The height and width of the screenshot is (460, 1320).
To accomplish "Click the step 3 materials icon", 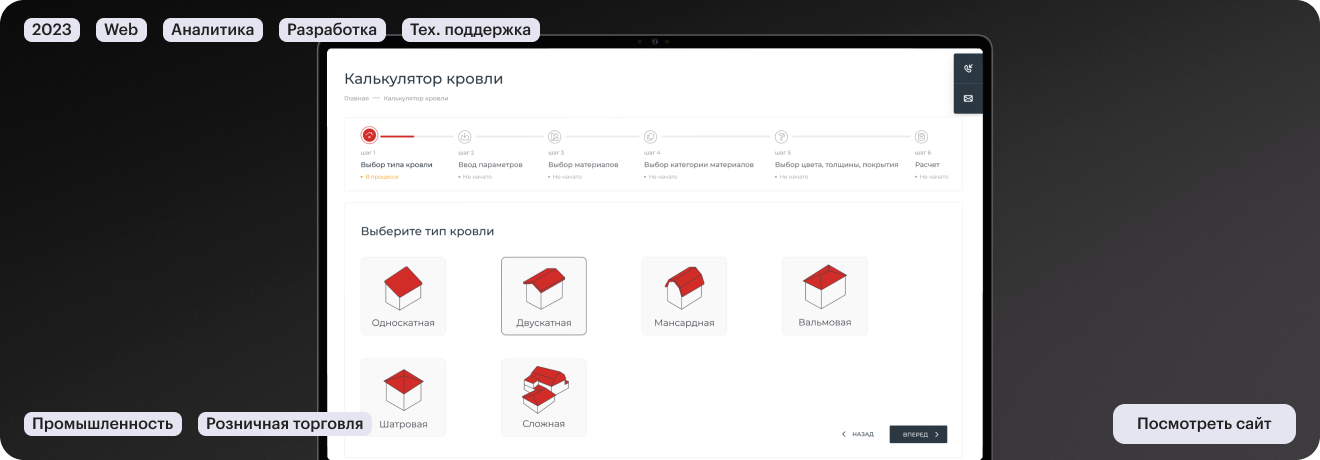I will click(554, 136).
